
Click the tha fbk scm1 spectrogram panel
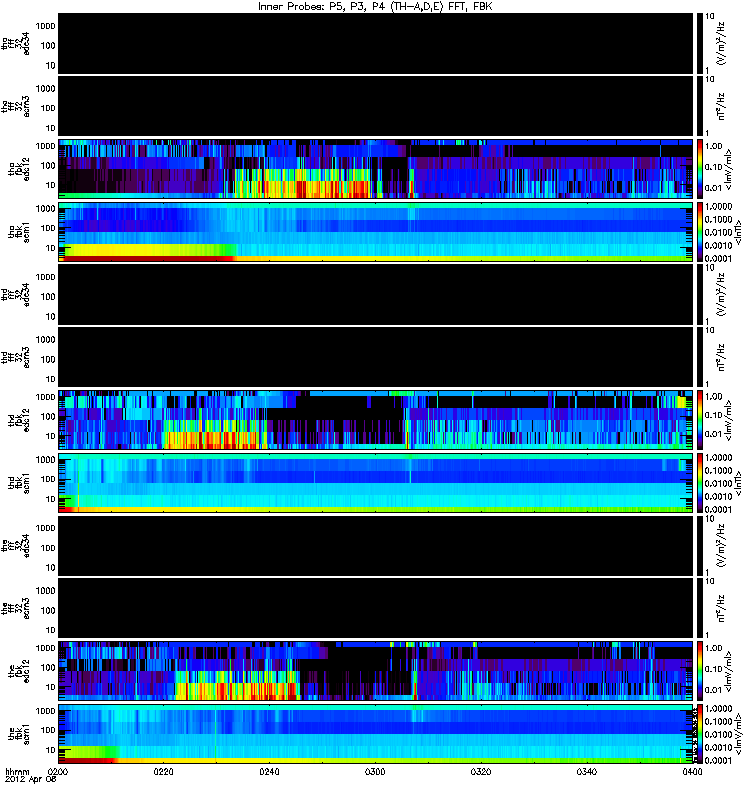pyautogui.click(x=375, y=232)
